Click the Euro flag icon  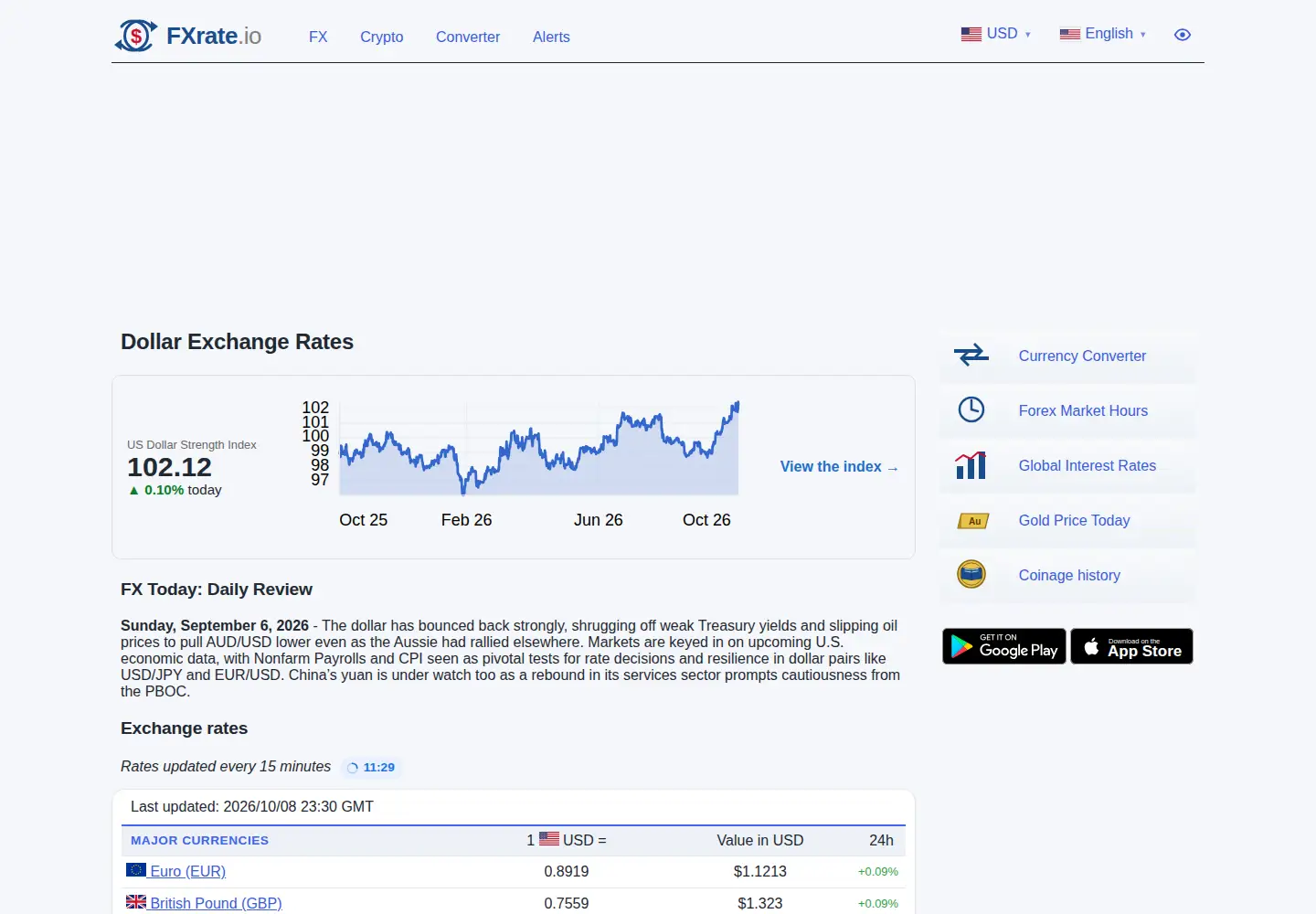tap(136, 869)
